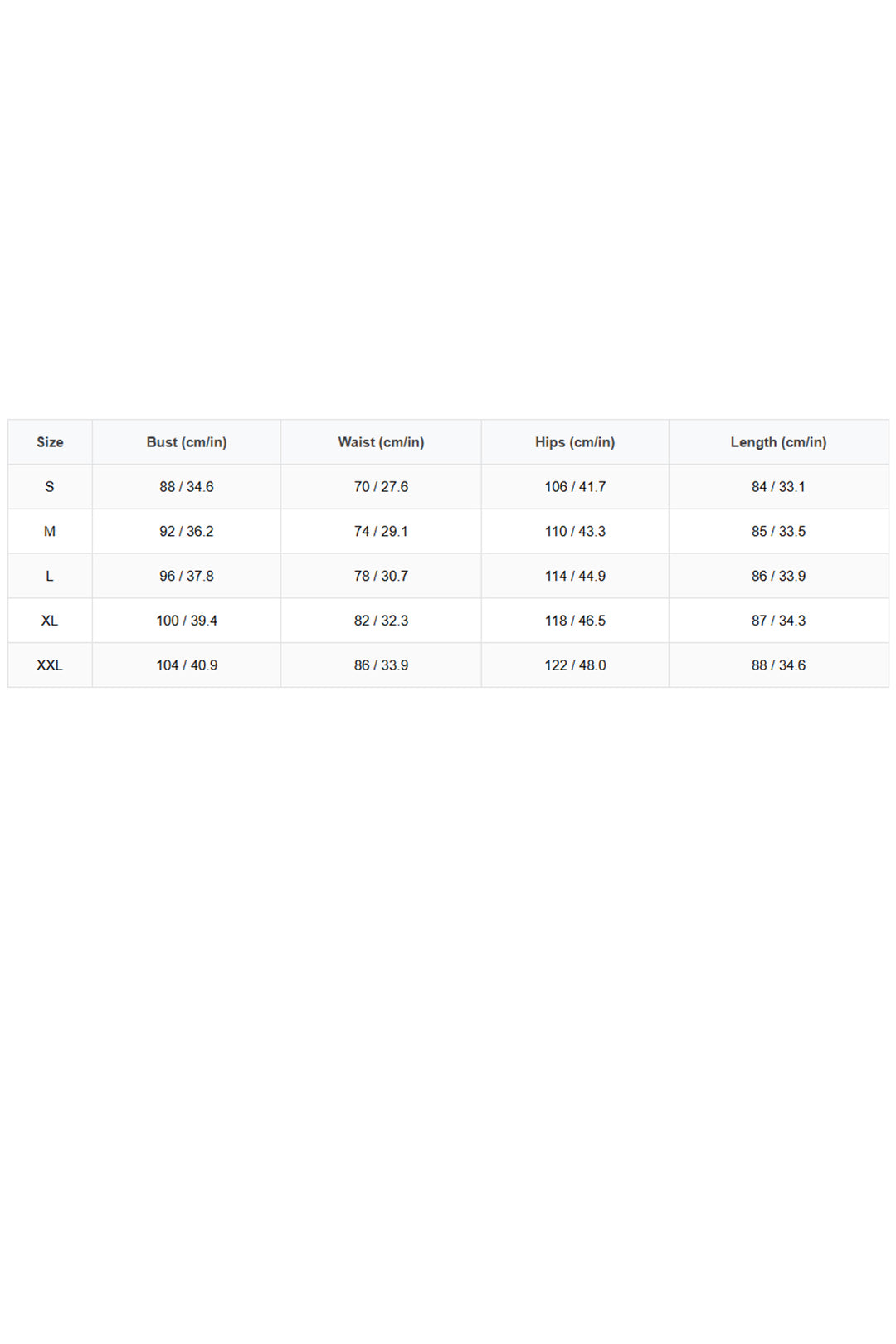Select the Hips (cm/in) header
Image resolution: width=896 pixels, height=1344 pixels.
tap(575, 442)
